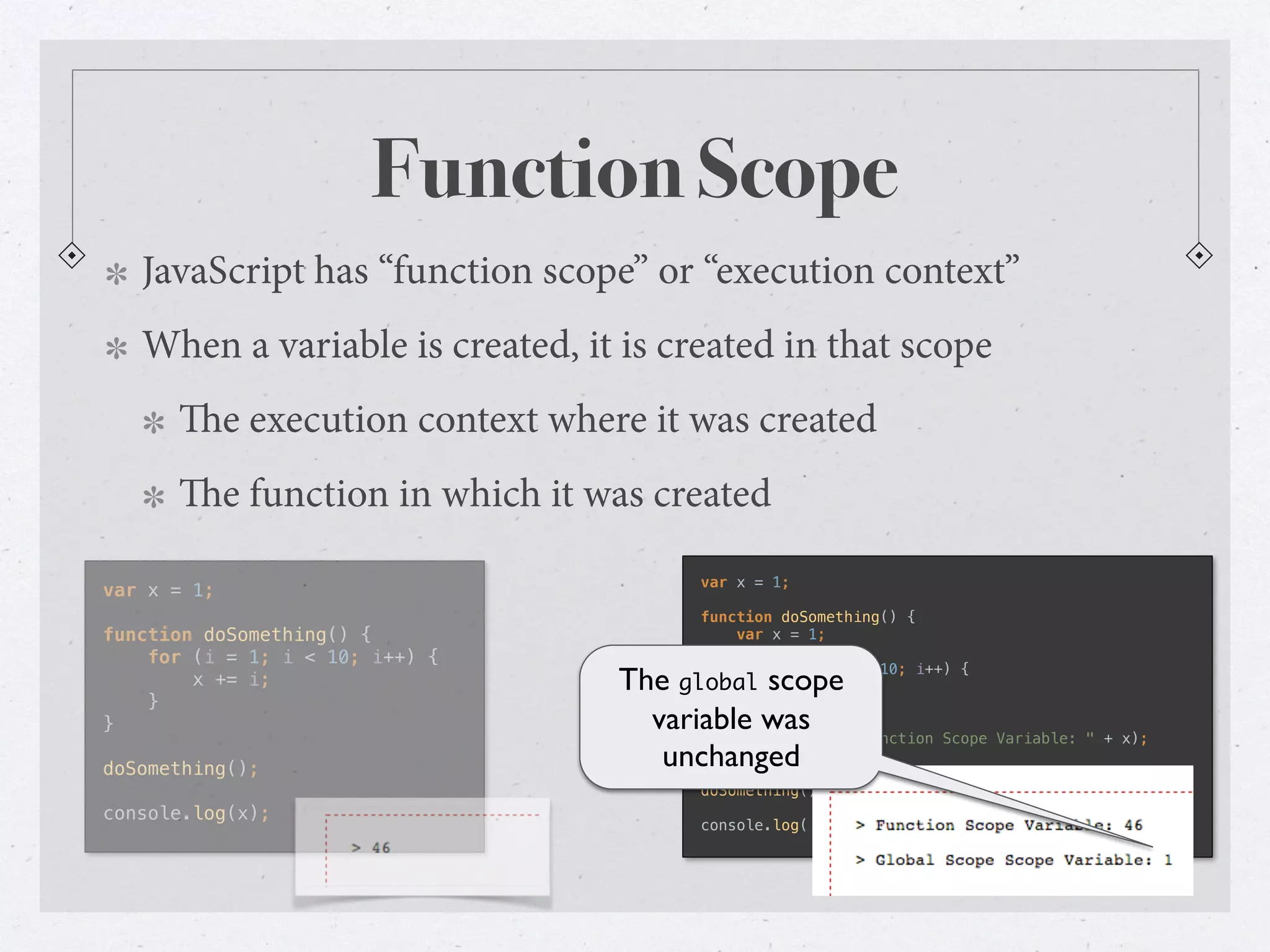
Task: Click the right diamond ornament
Action: 1199,255
